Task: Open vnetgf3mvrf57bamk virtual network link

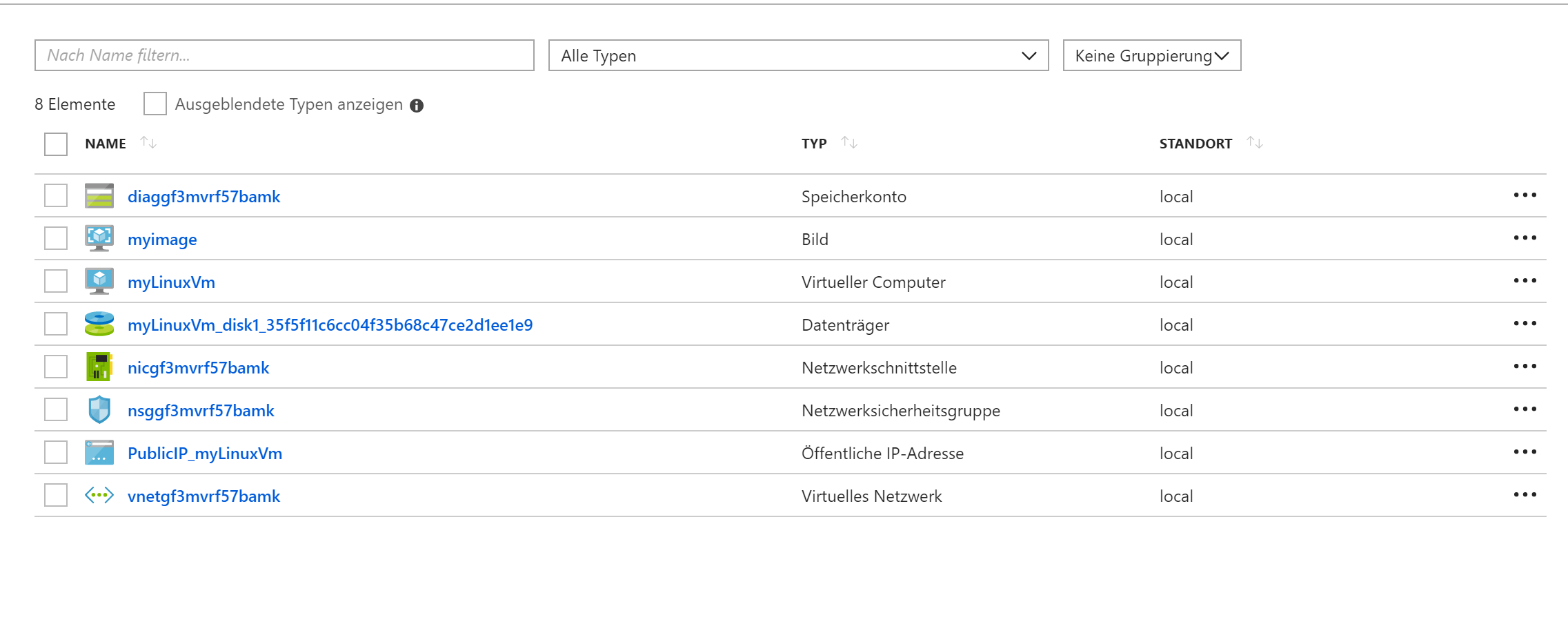Action: pos(204,496)
